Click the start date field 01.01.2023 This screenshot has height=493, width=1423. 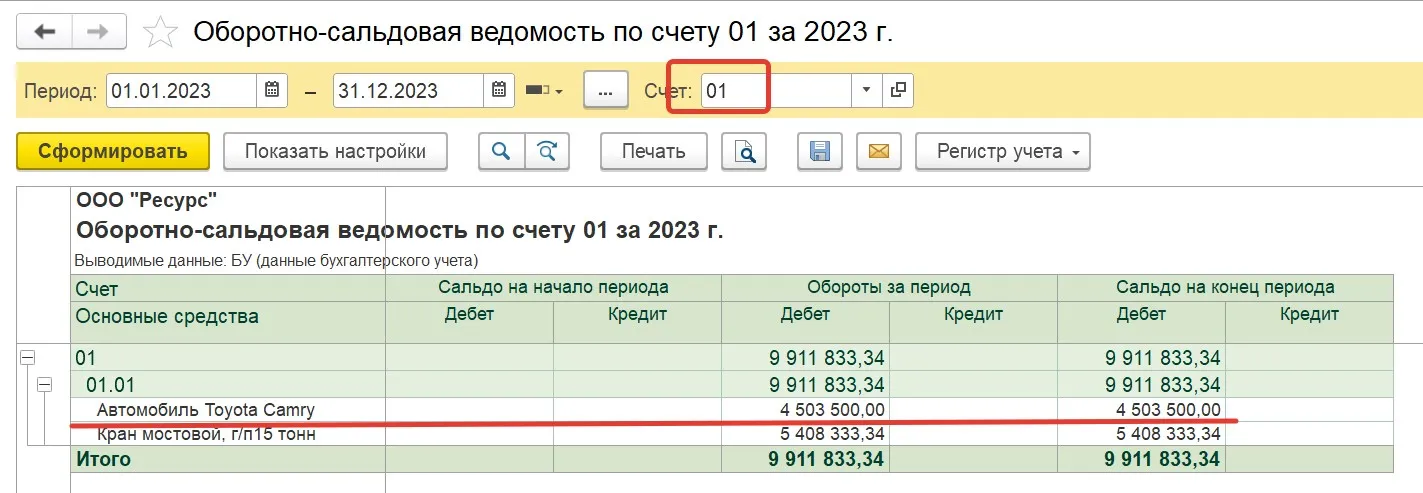click(x=180, y=90)
